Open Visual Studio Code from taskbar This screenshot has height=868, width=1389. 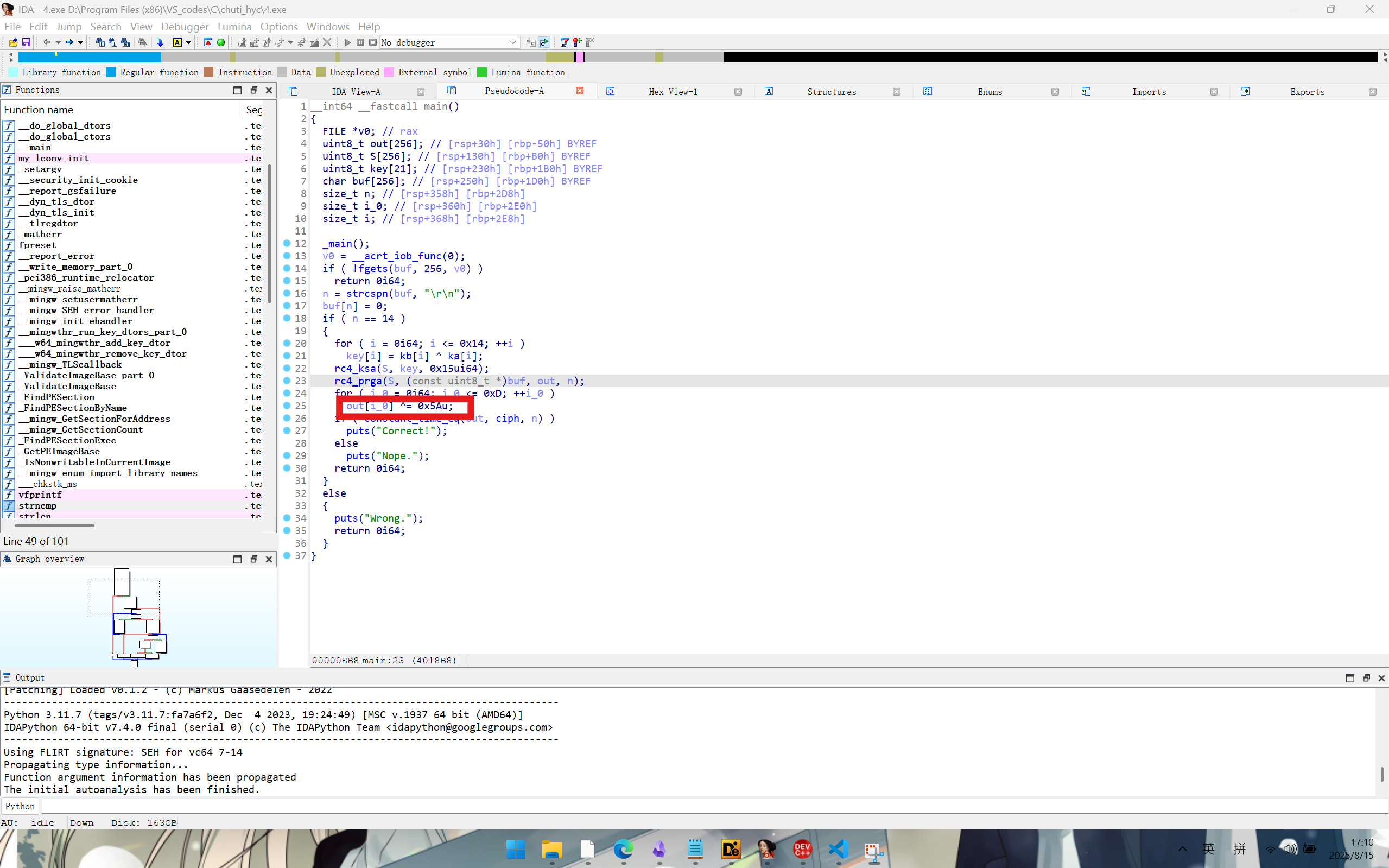pos(838,849)
